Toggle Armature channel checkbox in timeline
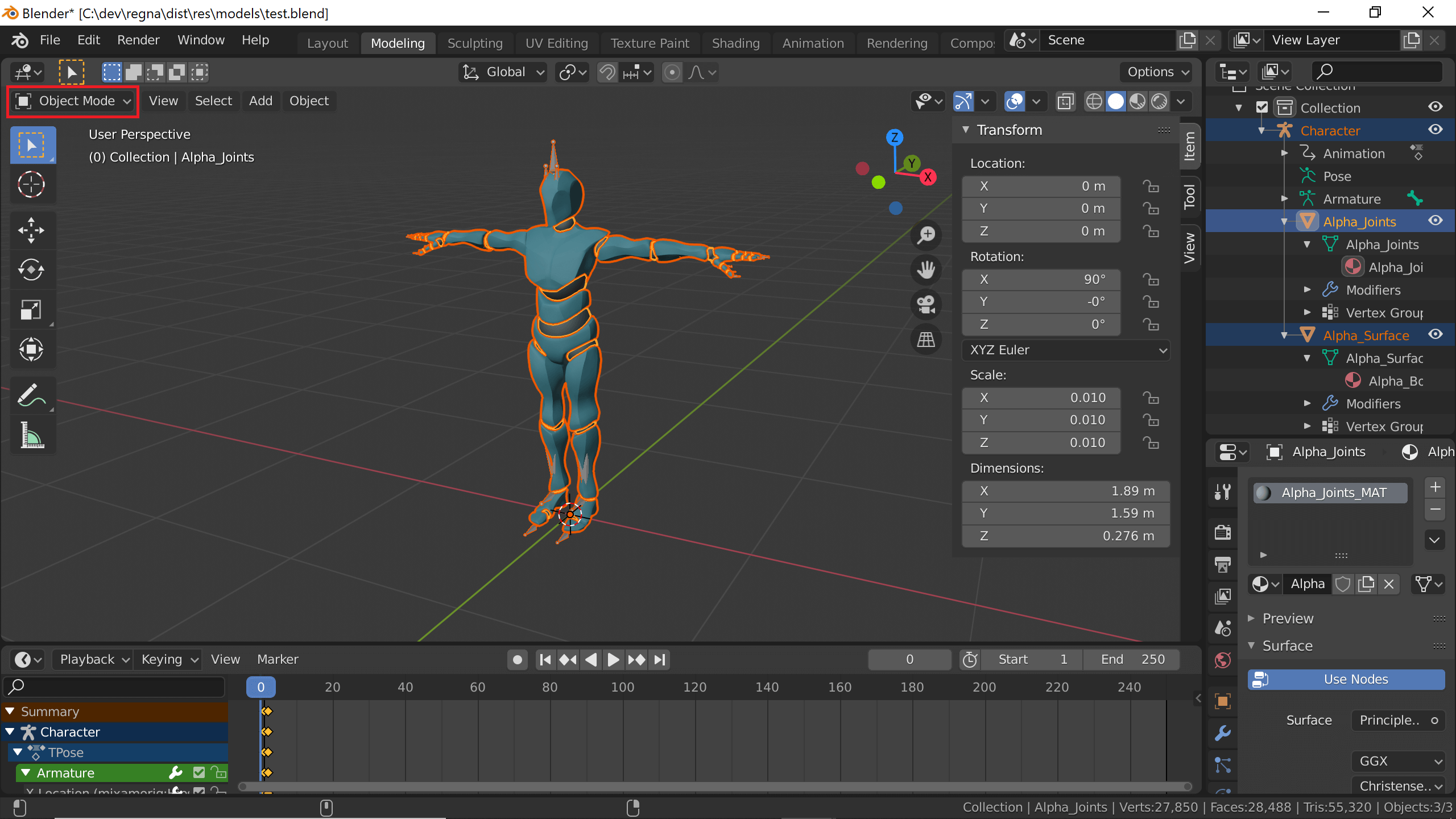1456x819 pixels. point(198,772)
